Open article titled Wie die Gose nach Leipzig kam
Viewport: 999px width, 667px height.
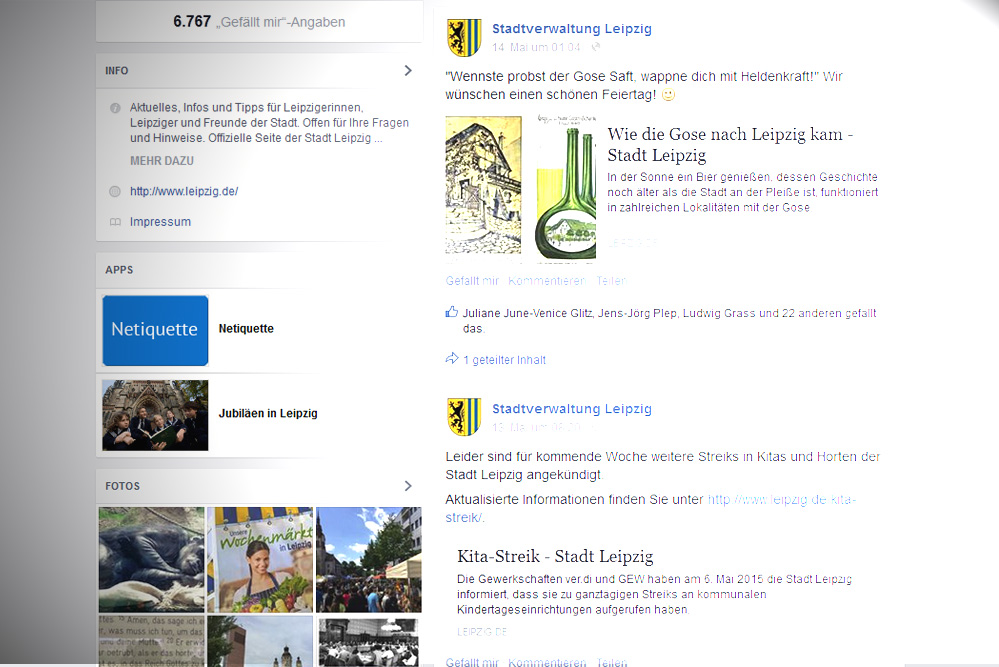pos(730,145)
